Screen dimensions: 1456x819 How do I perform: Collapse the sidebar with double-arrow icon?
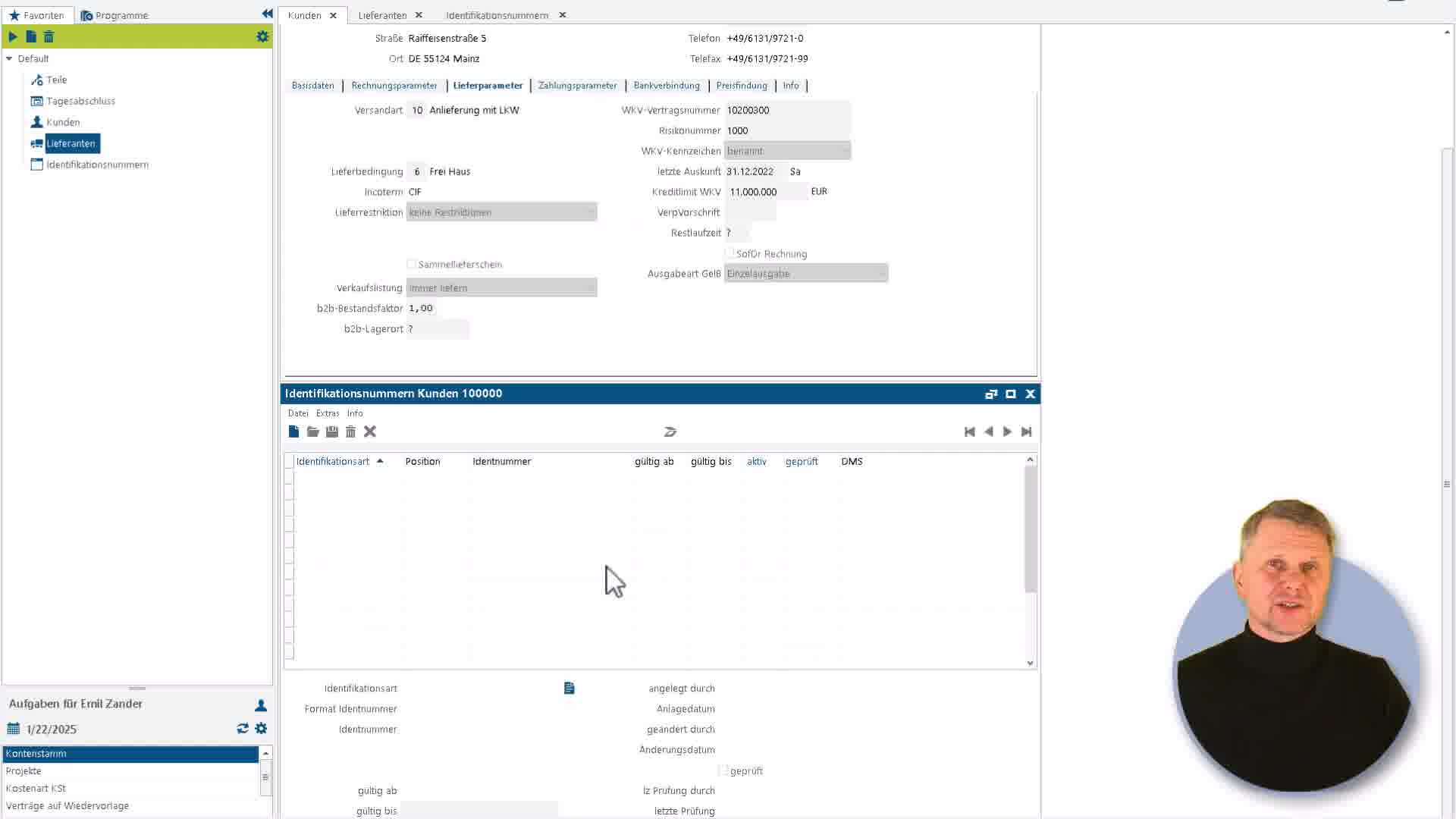pyautogui.click(x=267, y=14)
